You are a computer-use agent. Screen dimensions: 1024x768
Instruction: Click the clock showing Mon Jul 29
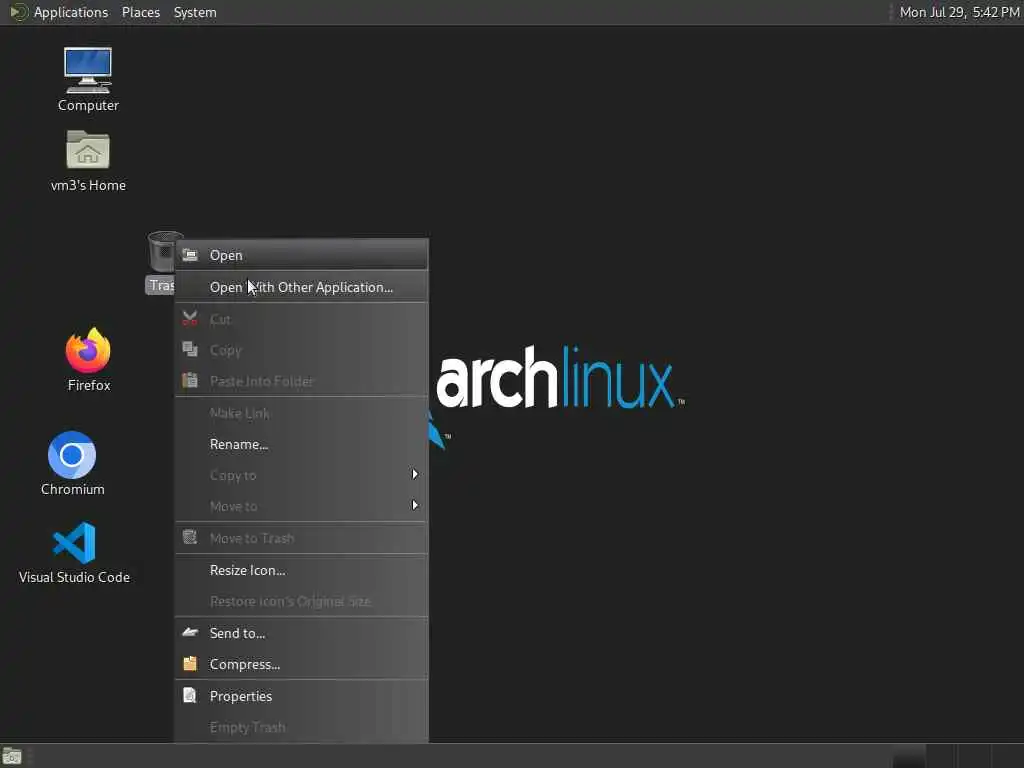coord(959,12)
